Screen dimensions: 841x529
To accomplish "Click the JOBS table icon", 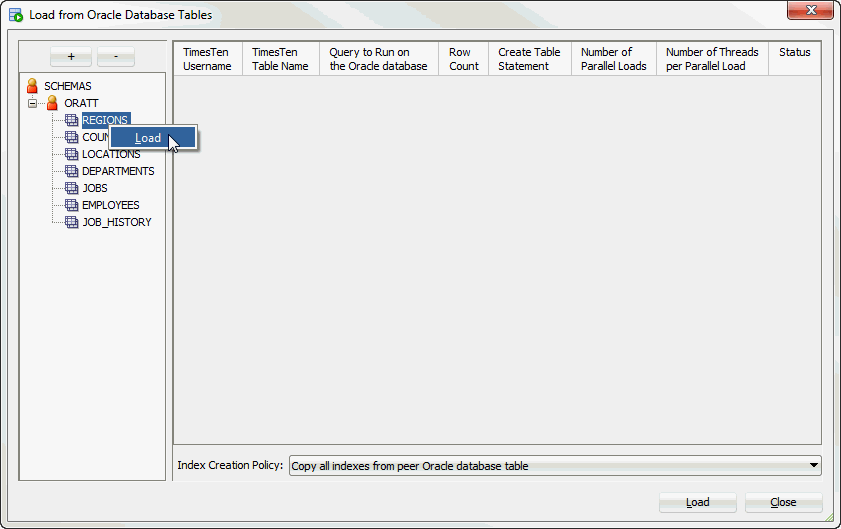I will tap(71, 188).
